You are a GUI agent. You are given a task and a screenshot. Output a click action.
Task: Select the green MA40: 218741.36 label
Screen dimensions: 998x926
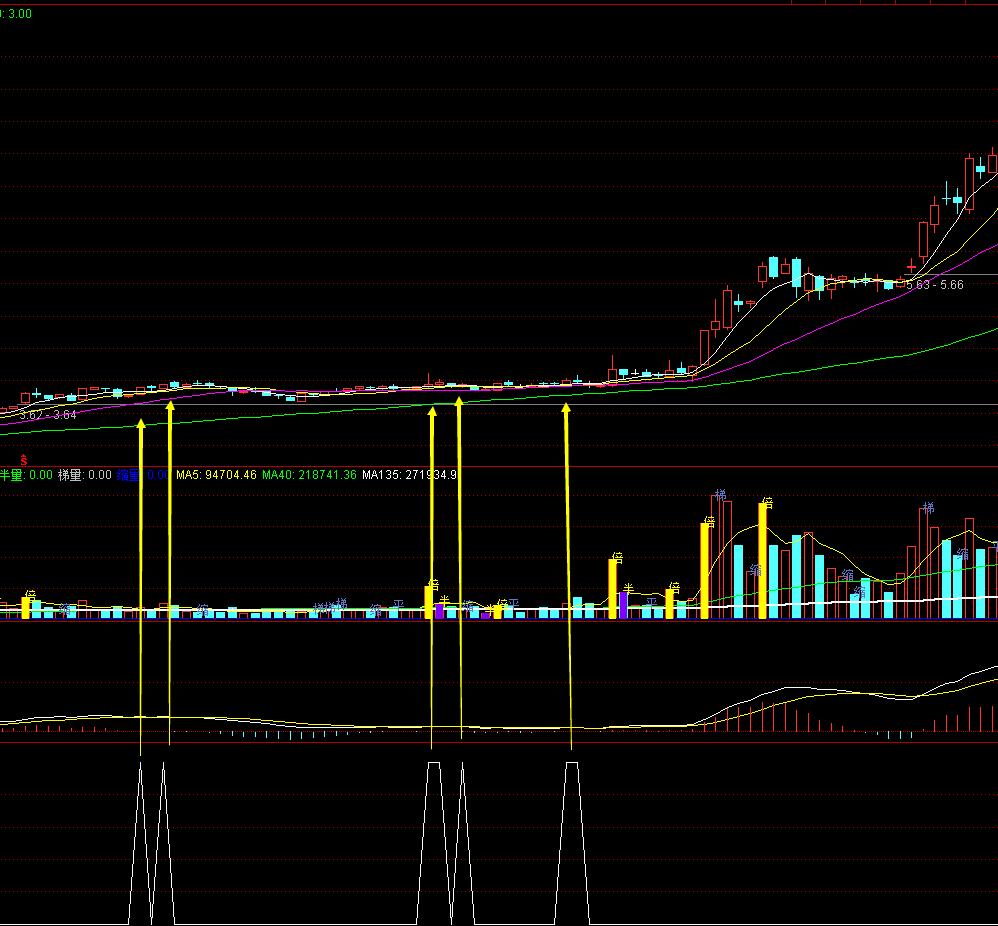click(x=309, y=475)
